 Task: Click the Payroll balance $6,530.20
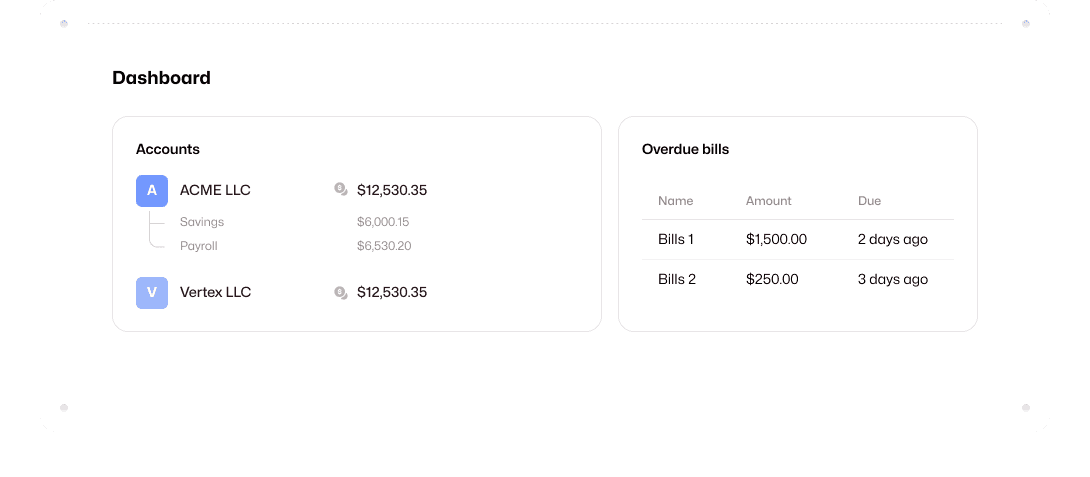pos(384,246)
